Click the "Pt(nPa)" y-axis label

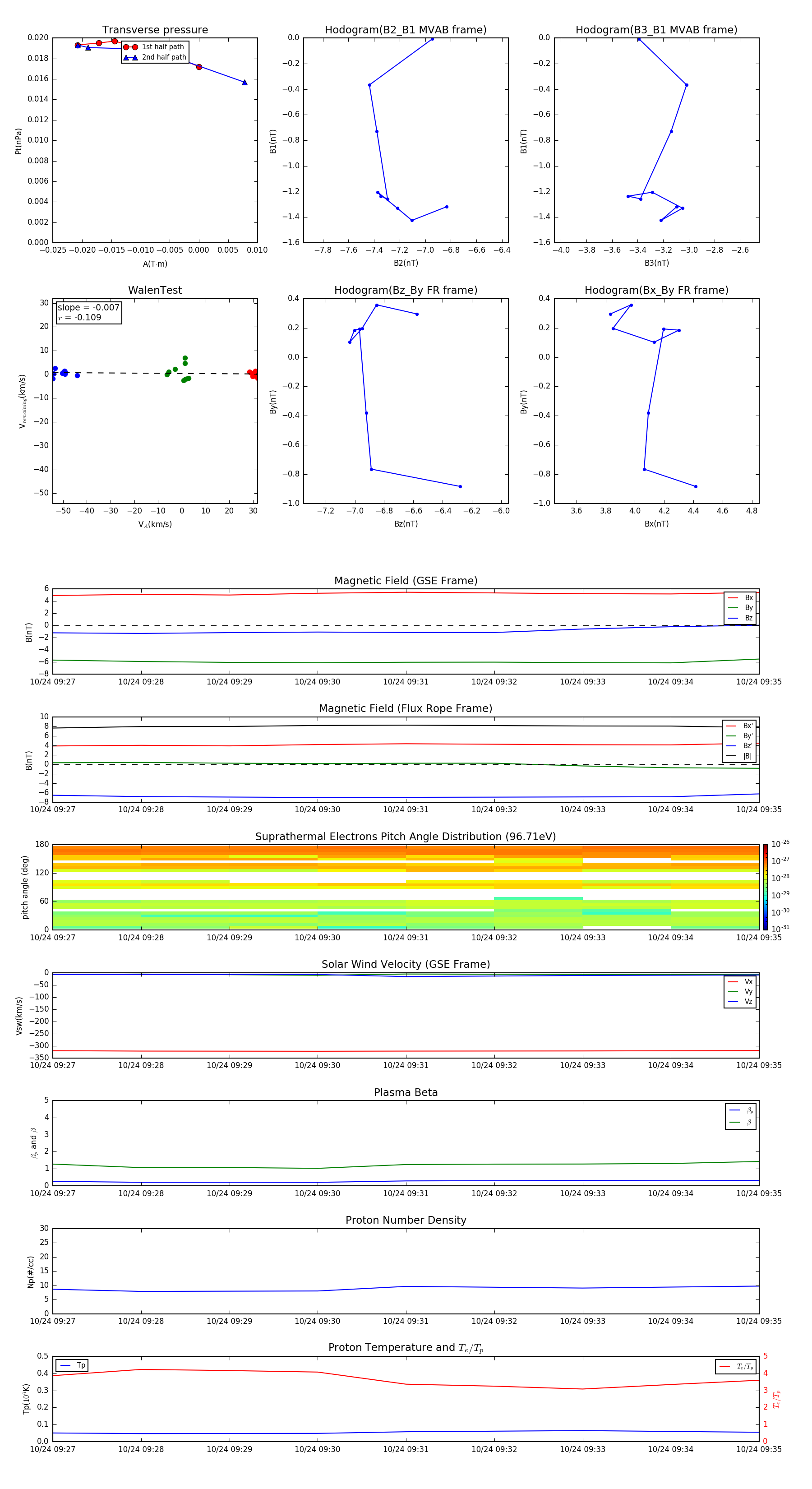tap(18, 140)
